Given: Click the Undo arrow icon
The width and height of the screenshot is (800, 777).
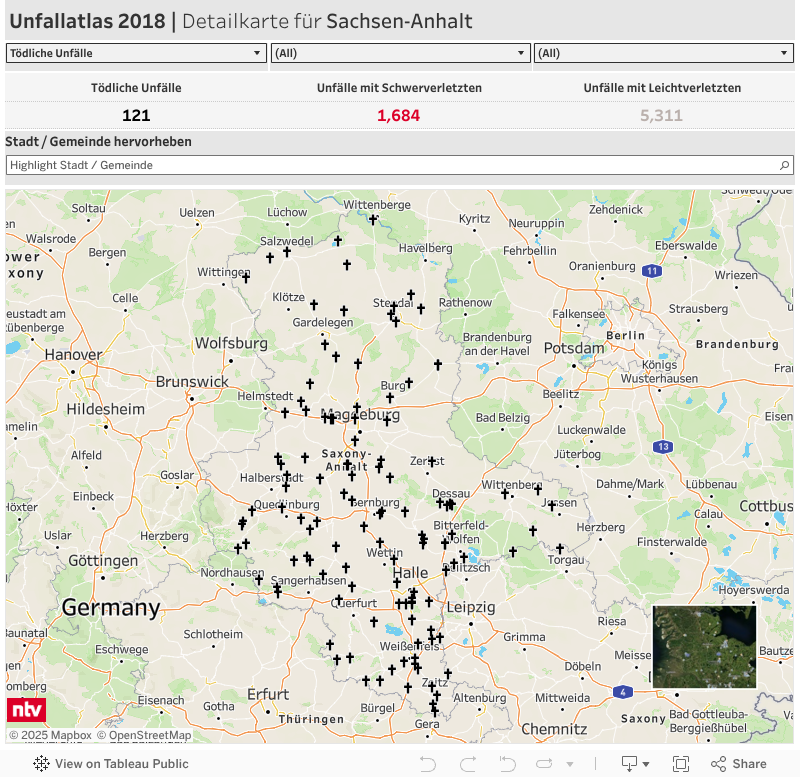Looking at the screenshot, I should [428, 764].
